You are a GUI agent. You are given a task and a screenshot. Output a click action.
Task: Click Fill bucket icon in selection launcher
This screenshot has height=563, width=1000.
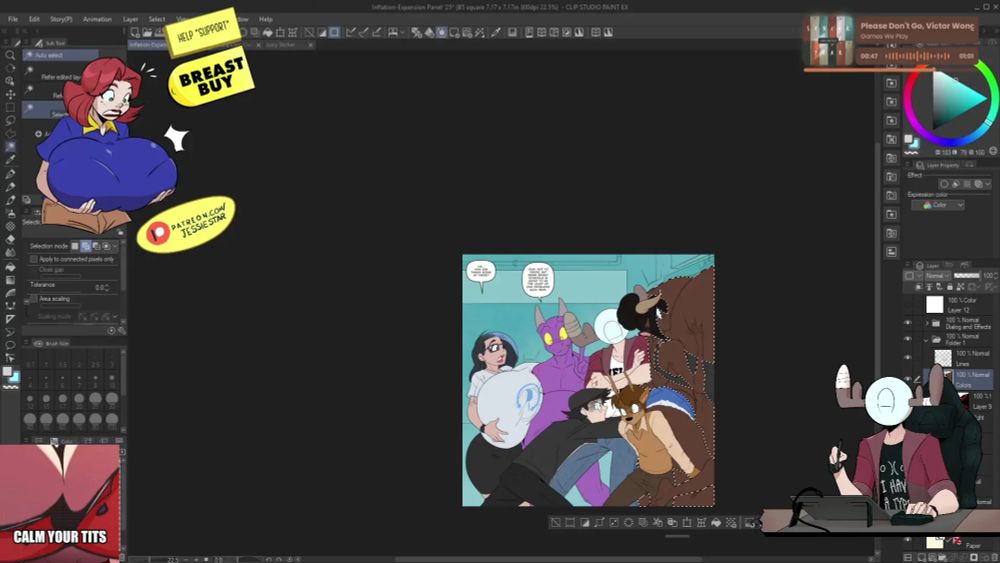coord(716,522)
